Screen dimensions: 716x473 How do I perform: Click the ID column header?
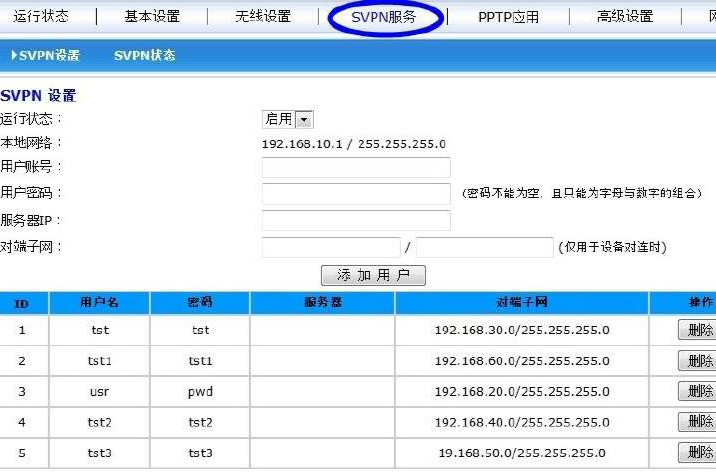[x=21, y=303]
